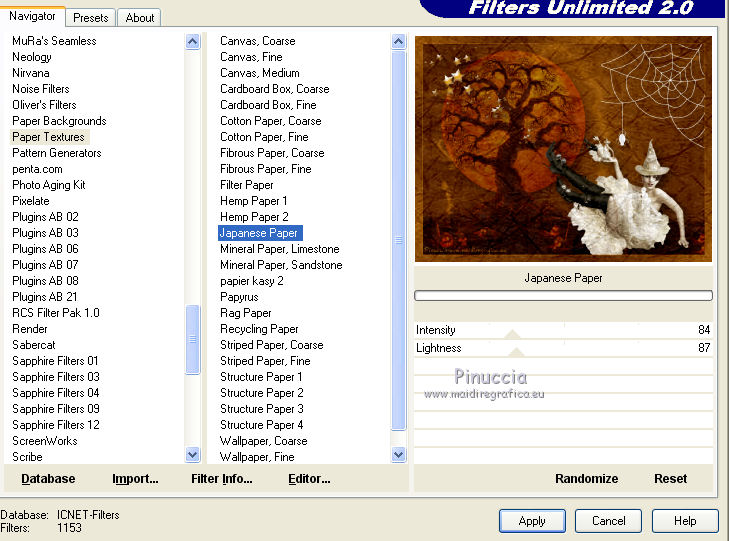Choose Cardboard Box, Coarse filter
729x541 pixels.
click(x=275, y=89)
